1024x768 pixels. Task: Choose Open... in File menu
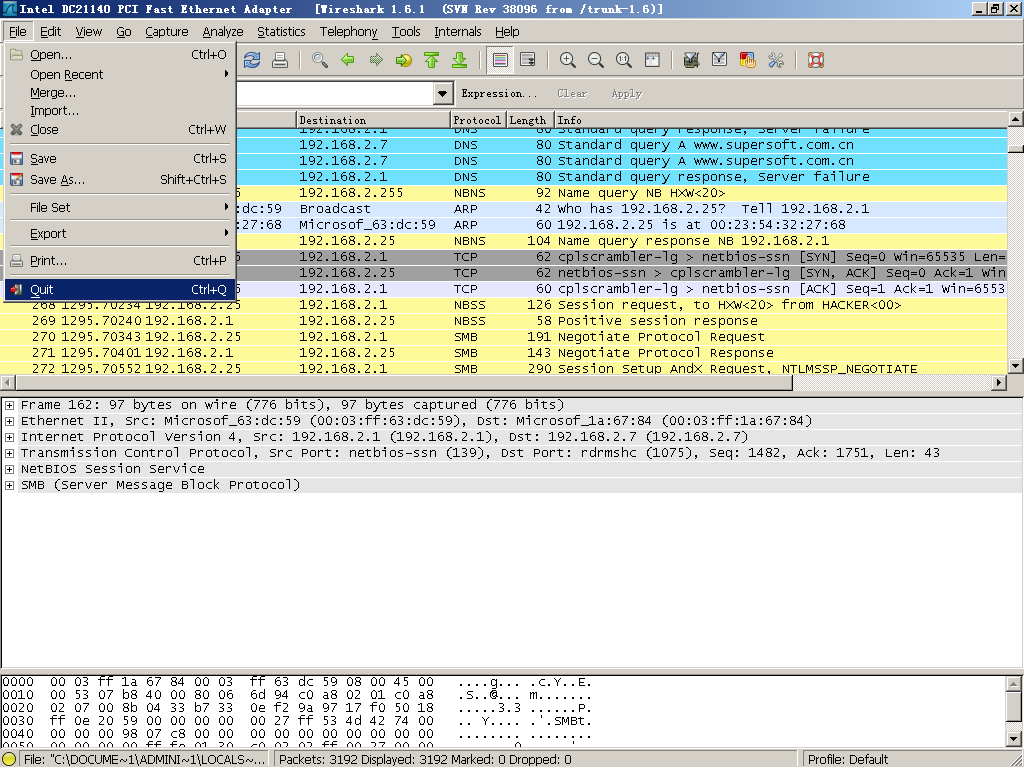(x=120, y=55)
